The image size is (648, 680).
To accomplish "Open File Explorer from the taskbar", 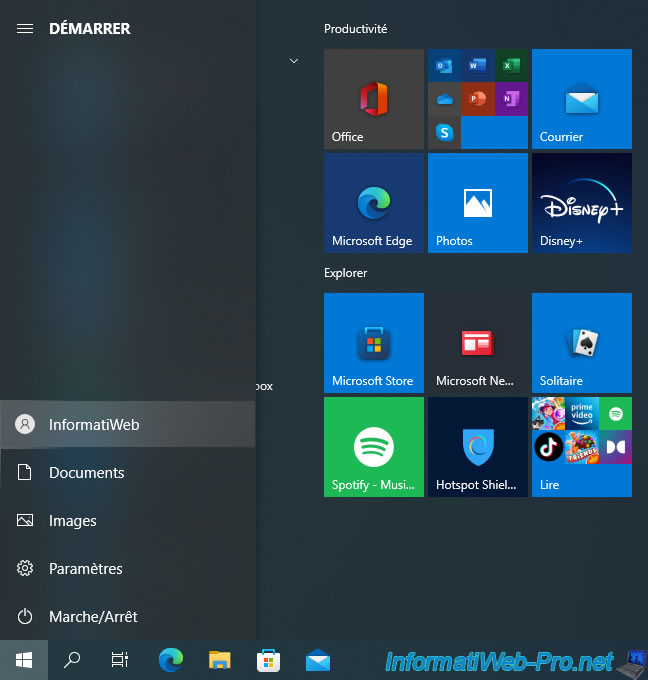I will pos(219,660).
